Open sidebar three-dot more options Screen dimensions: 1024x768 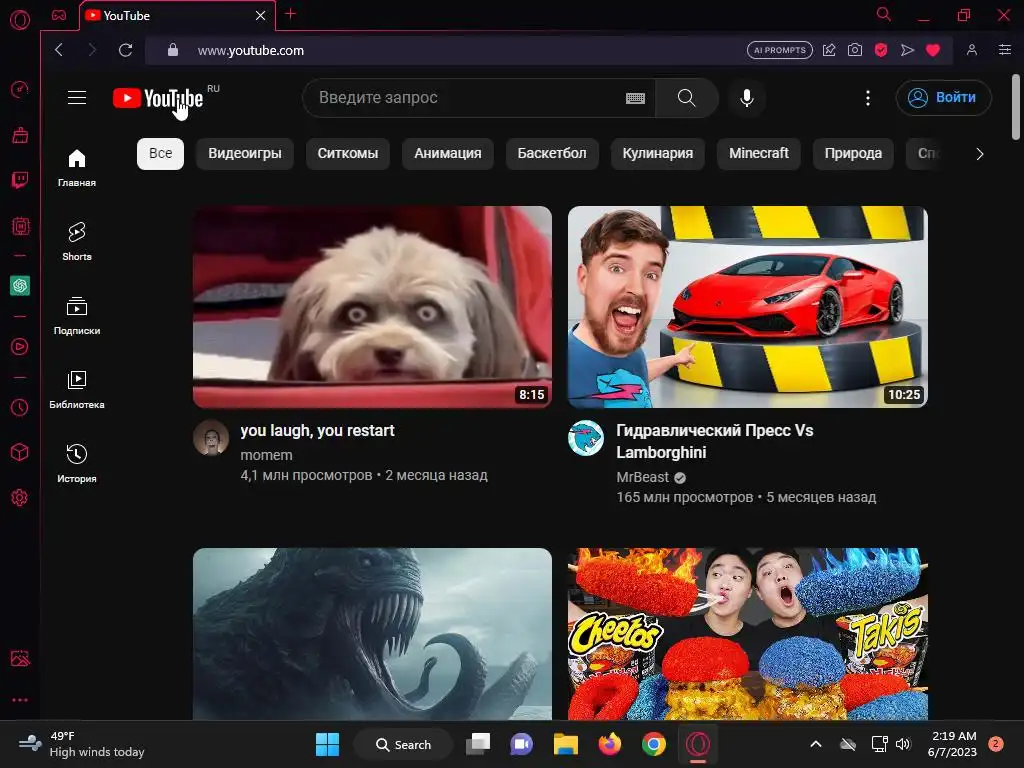[20, 700]
